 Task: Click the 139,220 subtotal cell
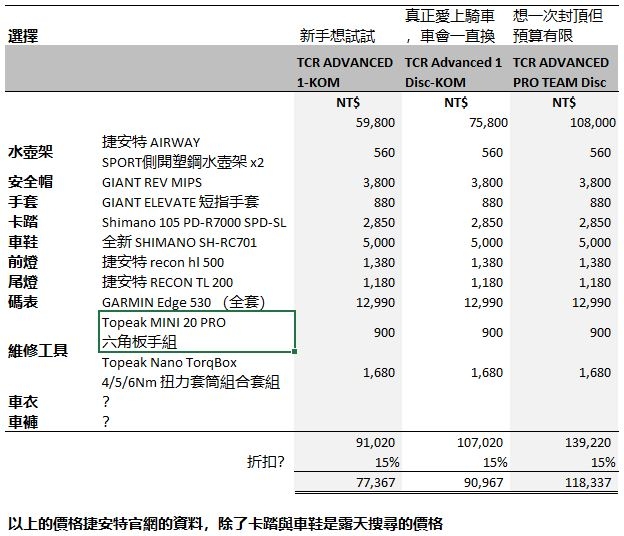coord(588,442)
